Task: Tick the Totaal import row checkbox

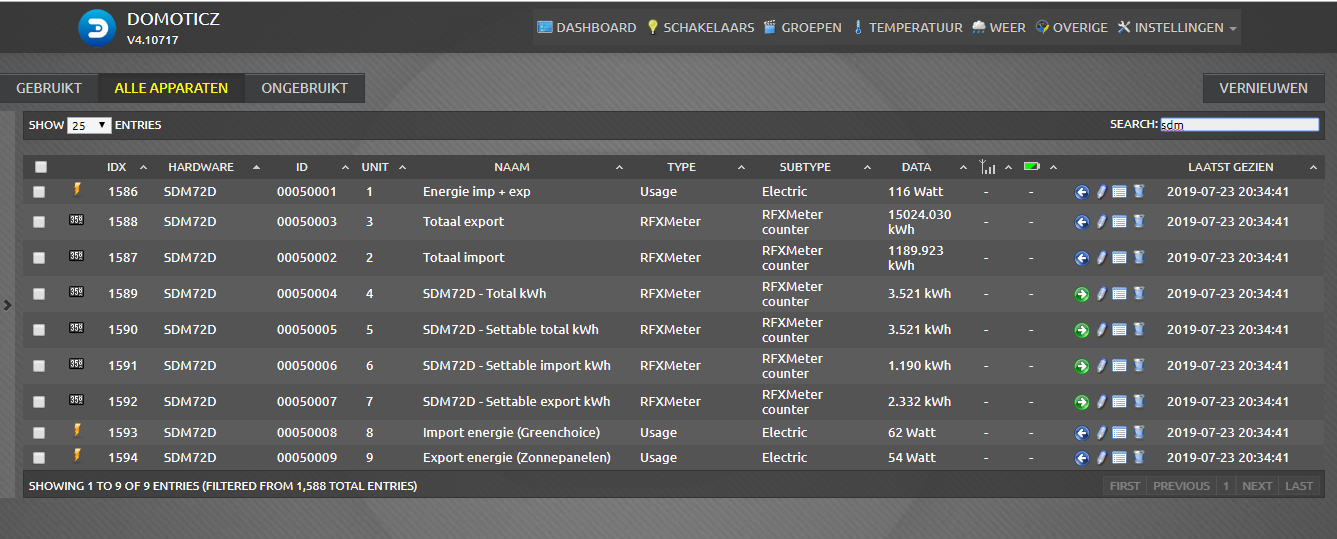Action: [x=39, y=258]
